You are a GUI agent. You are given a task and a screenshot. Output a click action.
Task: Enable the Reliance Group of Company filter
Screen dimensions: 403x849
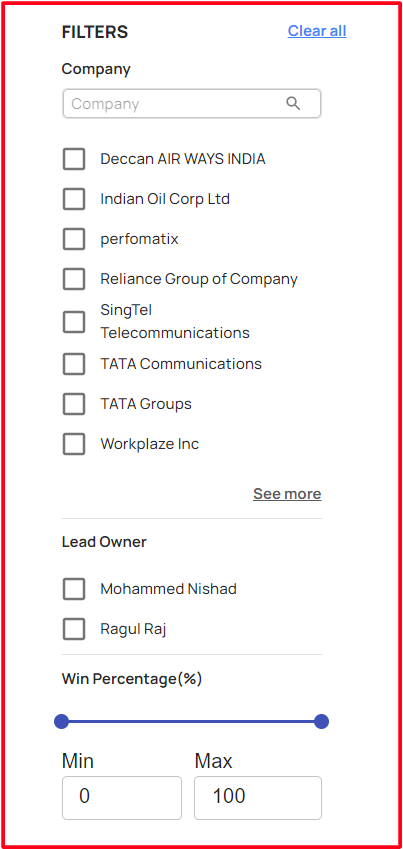click(x=74, y=279)
